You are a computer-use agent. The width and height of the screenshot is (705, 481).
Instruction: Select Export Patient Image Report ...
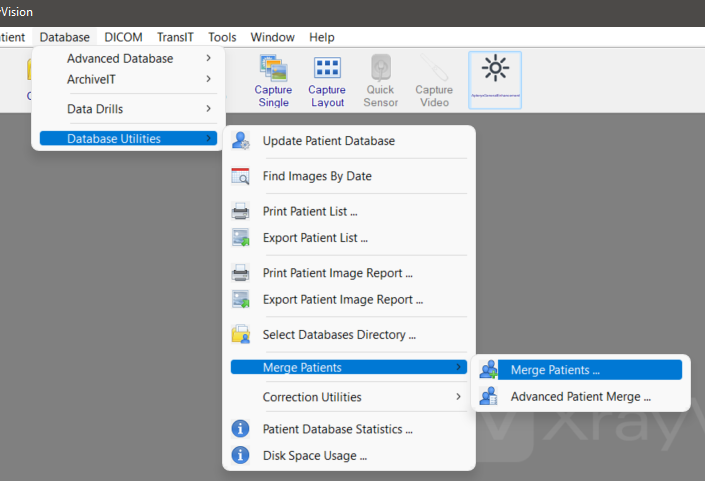(349, 299)
